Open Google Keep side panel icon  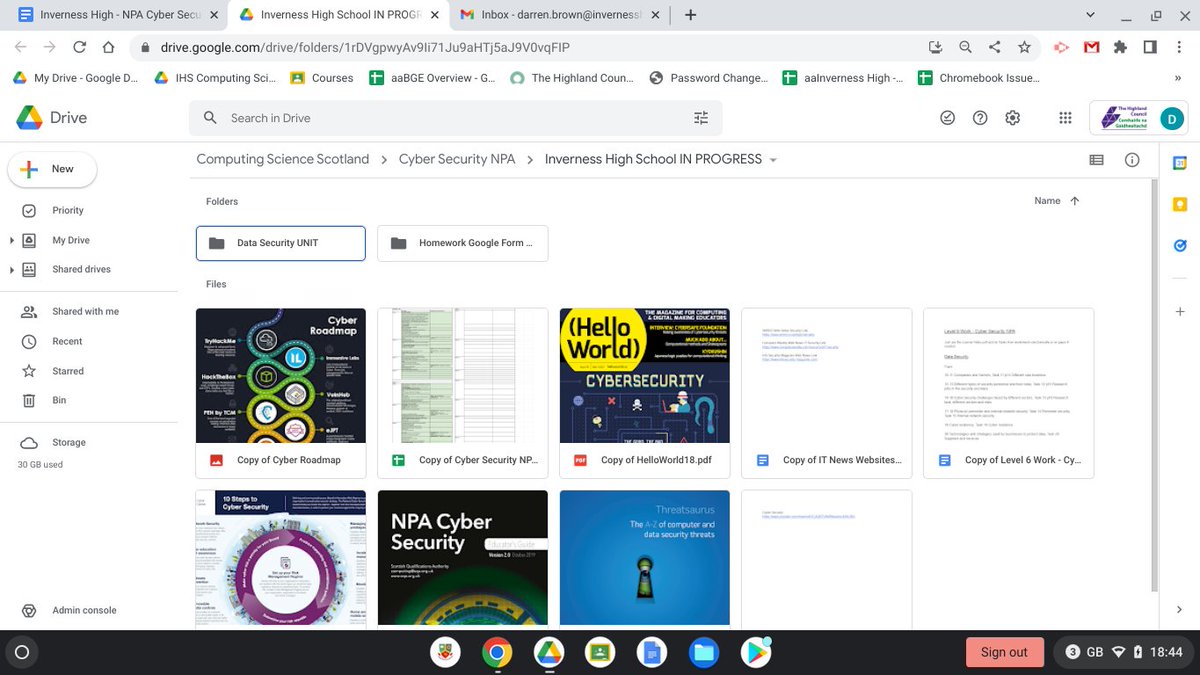point(1180,204)
